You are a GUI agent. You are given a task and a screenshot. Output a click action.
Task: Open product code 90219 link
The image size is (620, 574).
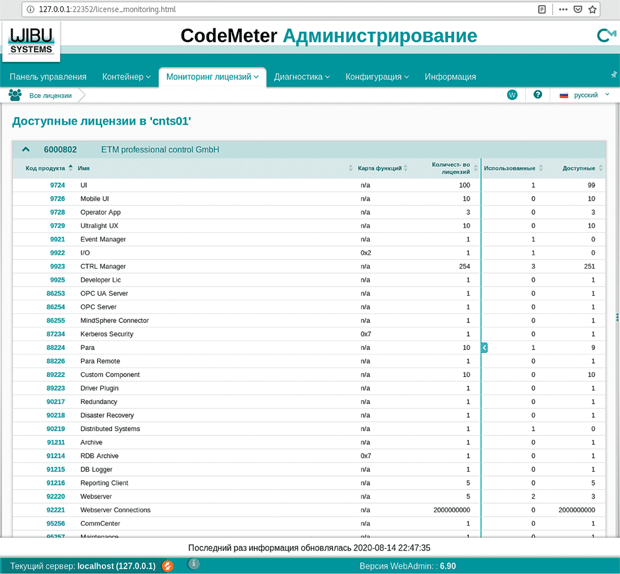(56, 429)
